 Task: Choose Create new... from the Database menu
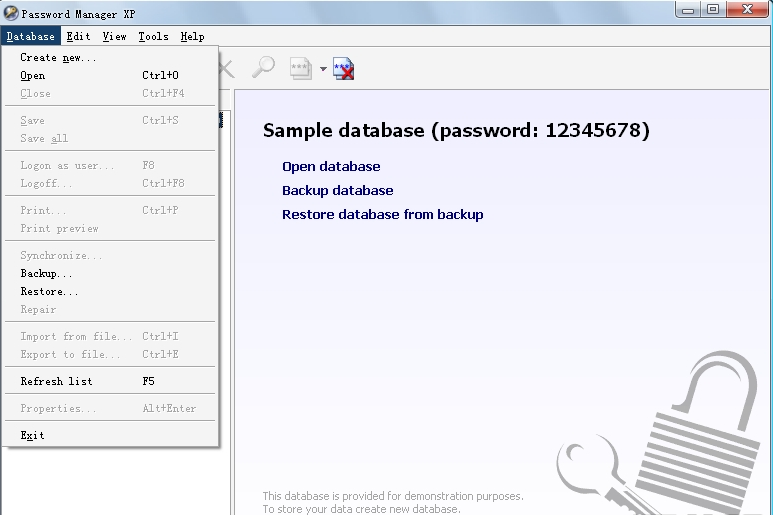[x=110, y=58]
